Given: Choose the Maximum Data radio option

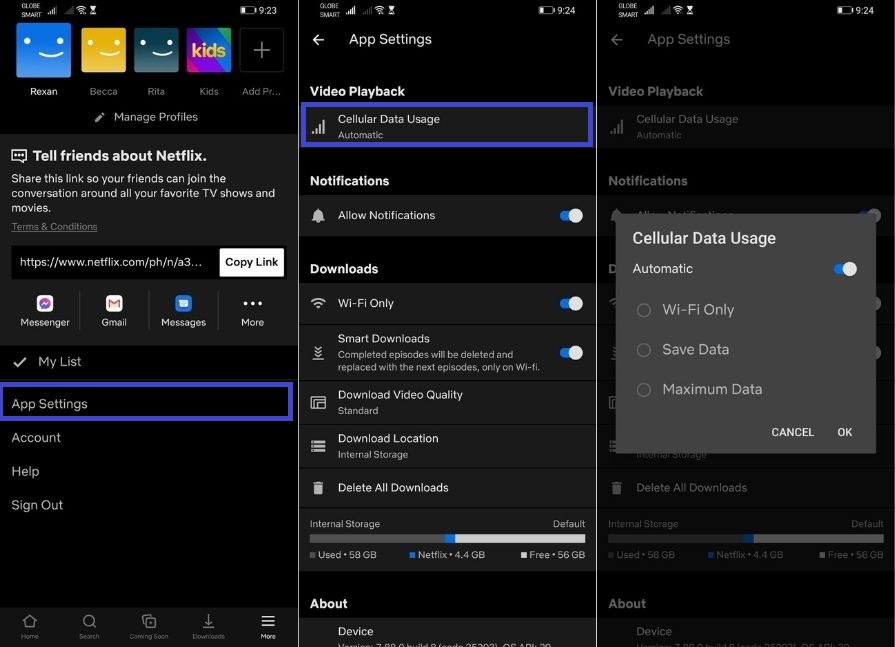Looking at the screenshot, I should tap(644, 390).
